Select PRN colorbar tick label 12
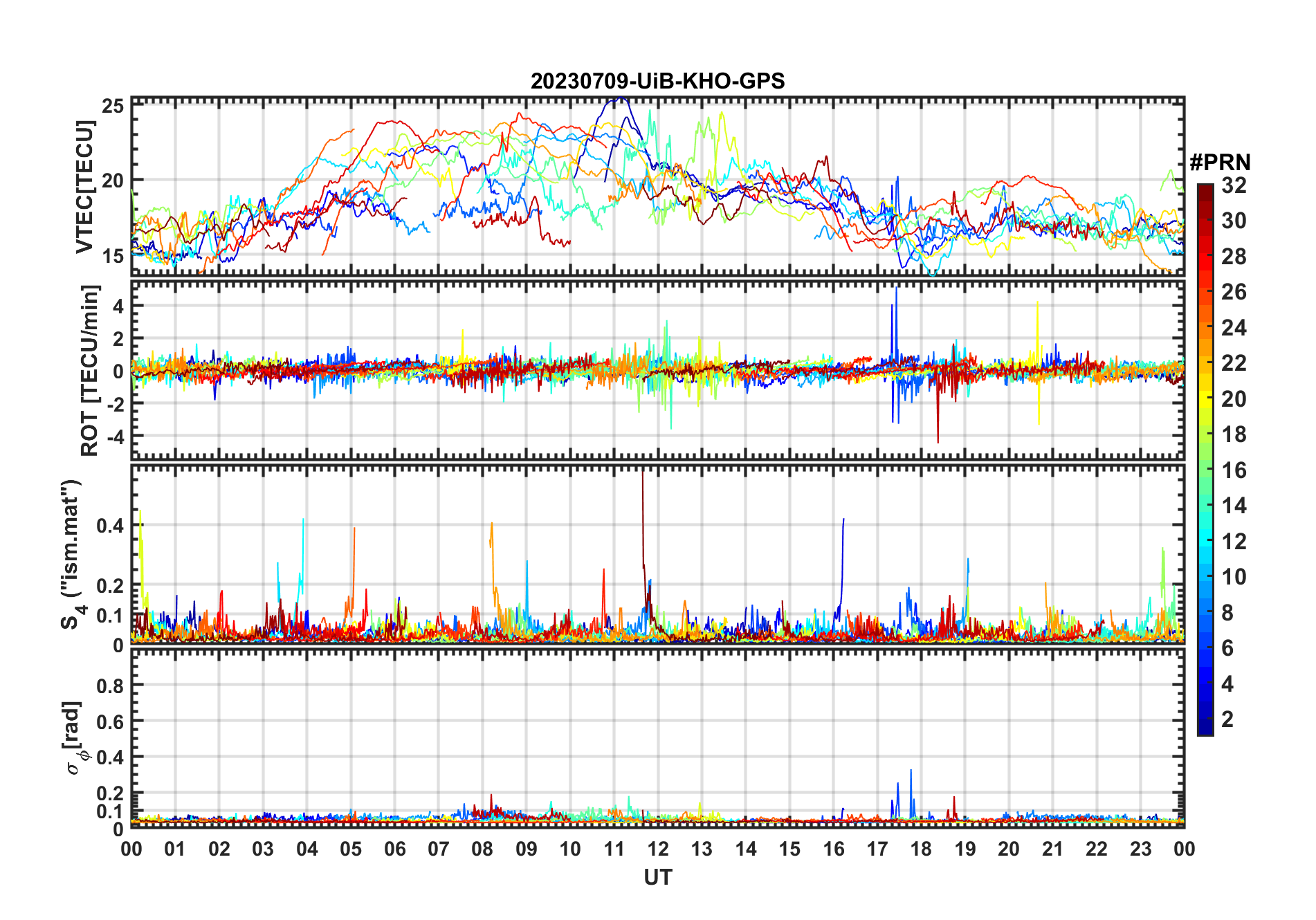This screenshot has width=1316, height=920. pyautogui.click(x=1234, y=542)
